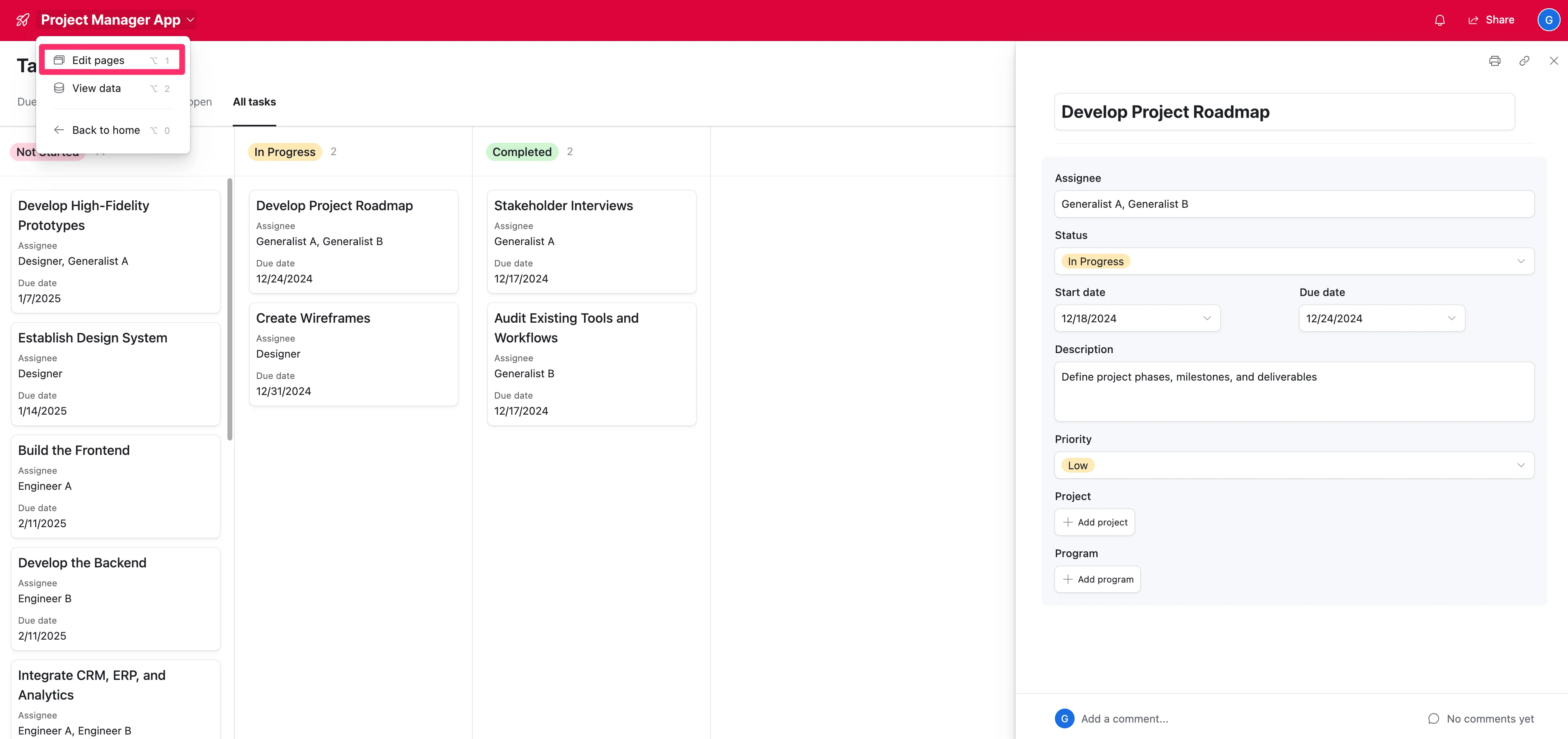Click the comment bubble icon
Image resolution: width=1568 pixels, height=739 pixels.
pos(1433,718)
